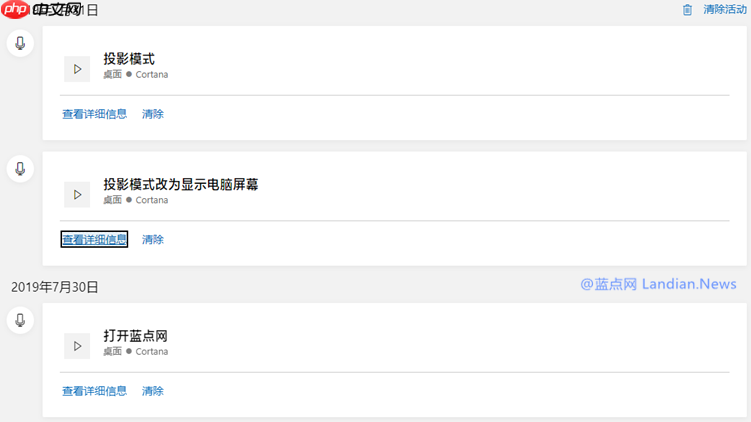Click the trash can icon at top right
Viewport: 751px width, 422px height.
pos(687,10)
